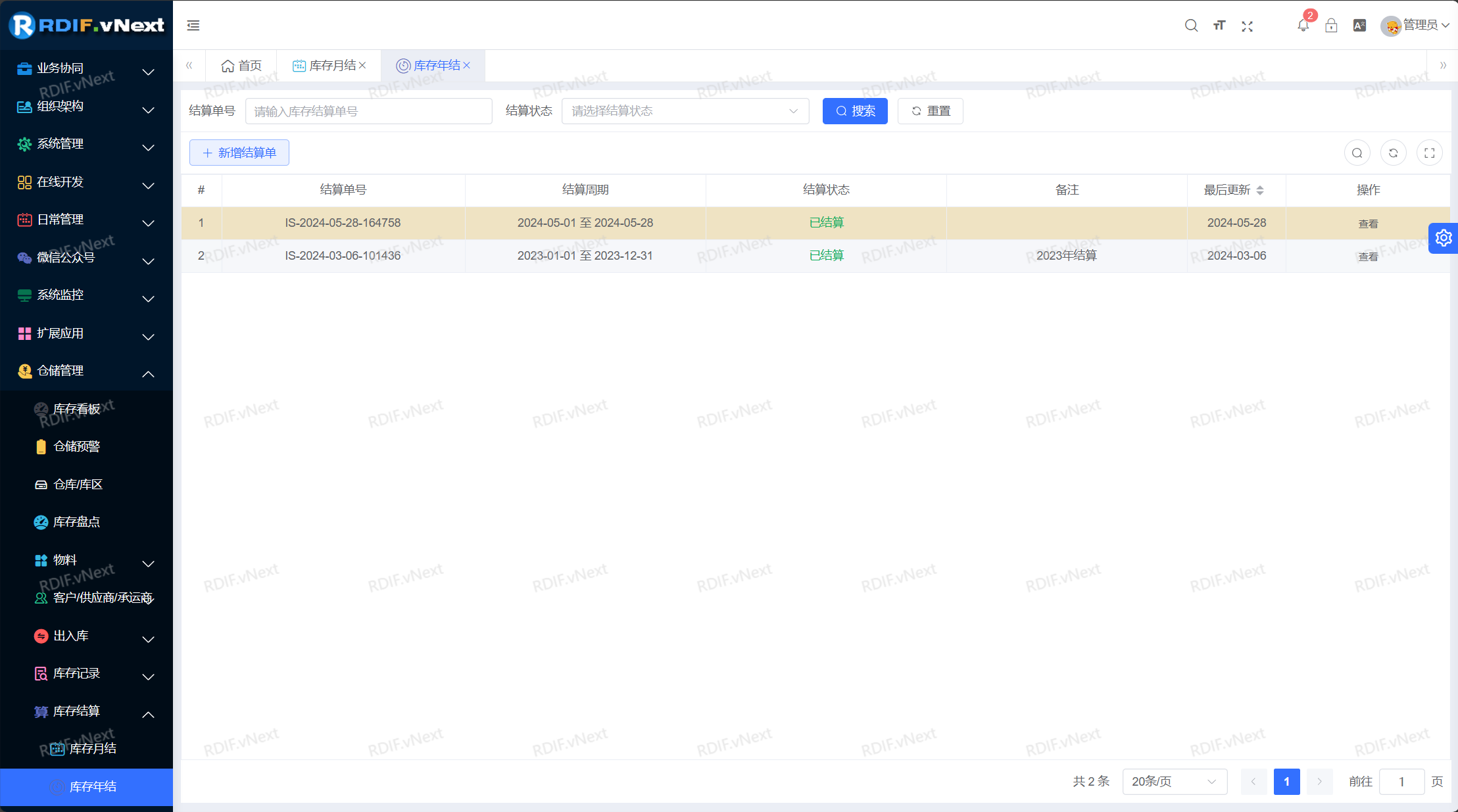Open the notification bell
The width and height of the screenshot is (1458, 812).
tap(1302, 26)
